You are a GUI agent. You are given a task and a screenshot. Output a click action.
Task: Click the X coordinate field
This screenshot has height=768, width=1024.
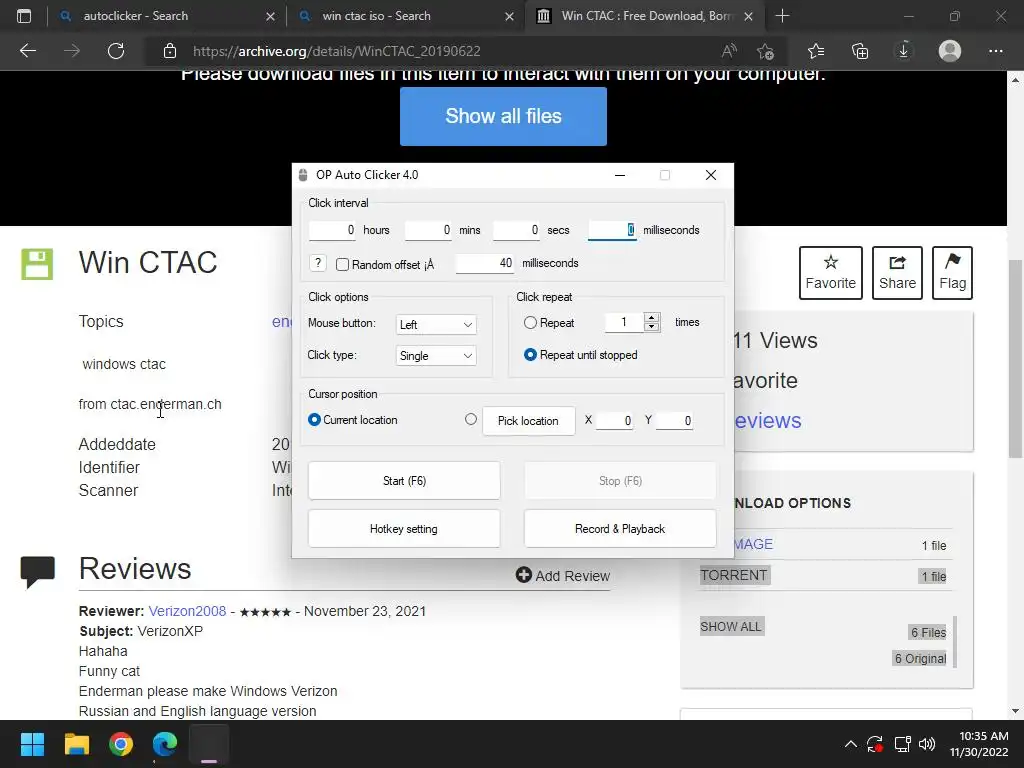coord(615,421)
